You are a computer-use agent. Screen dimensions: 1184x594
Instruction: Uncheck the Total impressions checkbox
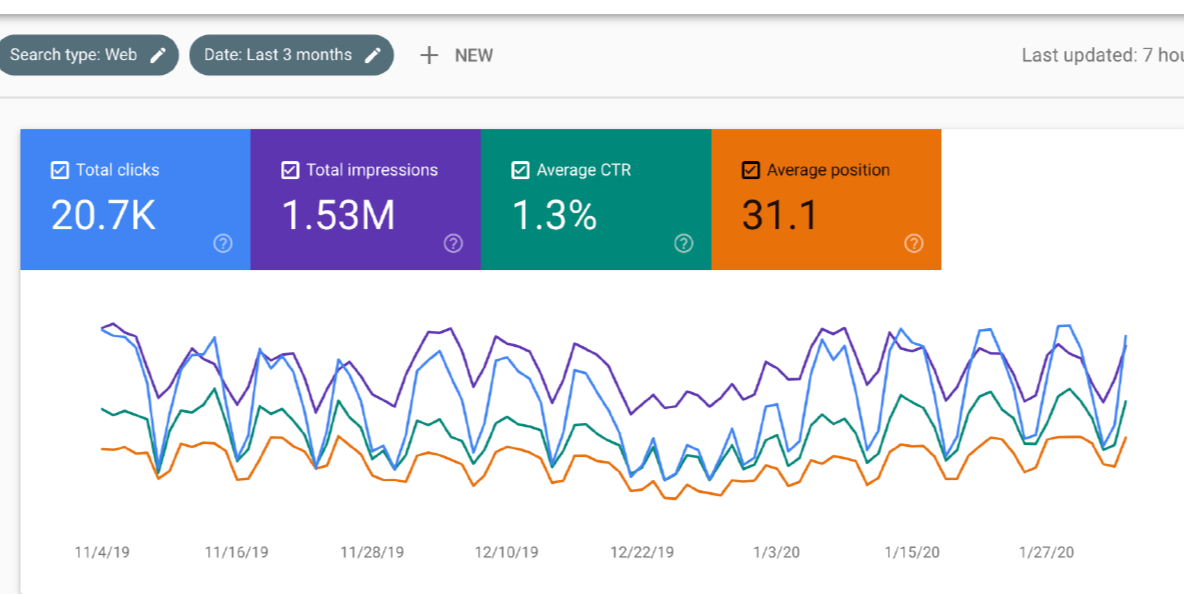[x=290, y=171]
